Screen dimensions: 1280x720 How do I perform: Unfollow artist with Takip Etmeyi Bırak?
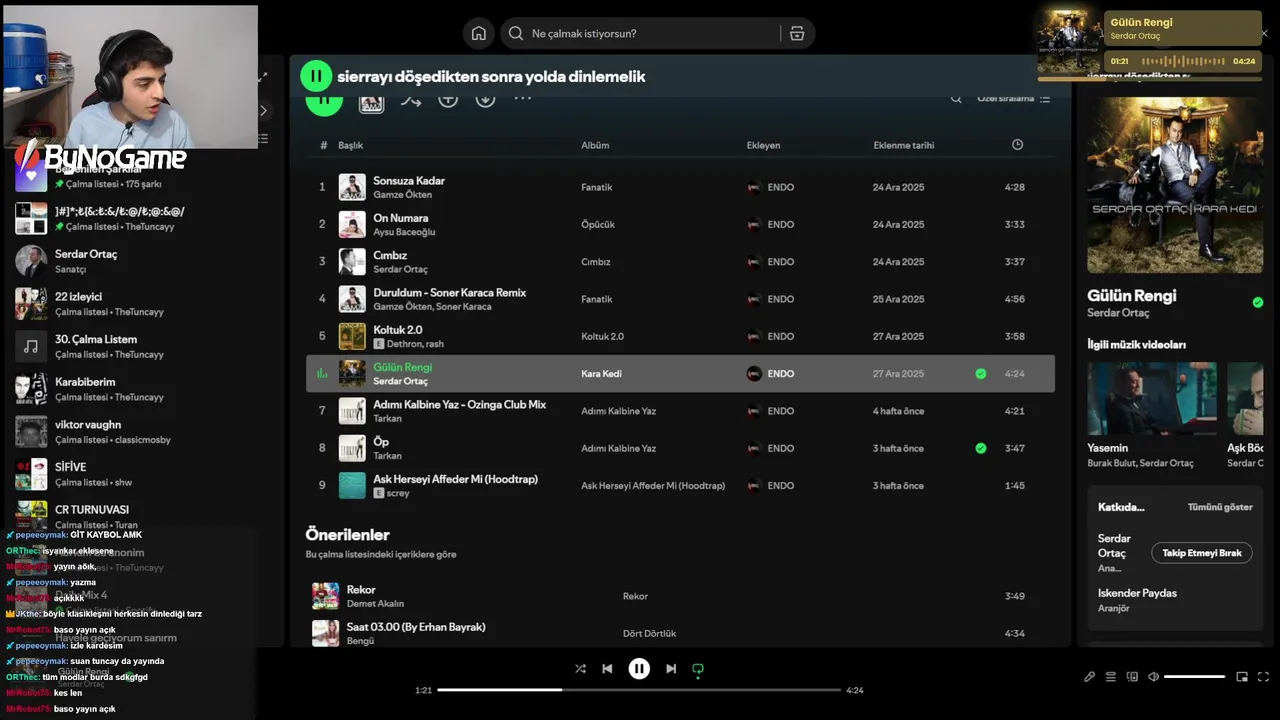(x=1202, y=553)
